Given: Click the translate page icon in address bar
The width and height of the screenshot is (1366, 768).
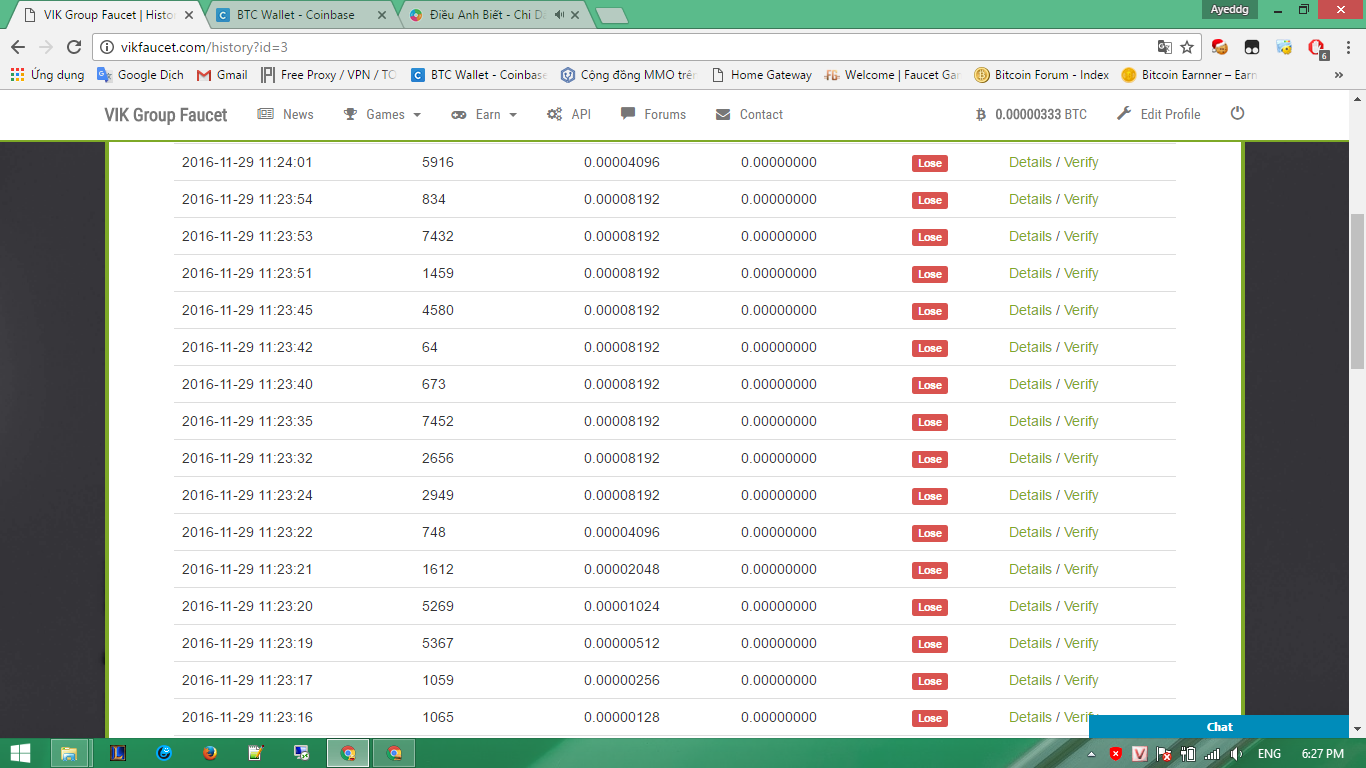Looking at the screenshot, I should (1164, 47).
